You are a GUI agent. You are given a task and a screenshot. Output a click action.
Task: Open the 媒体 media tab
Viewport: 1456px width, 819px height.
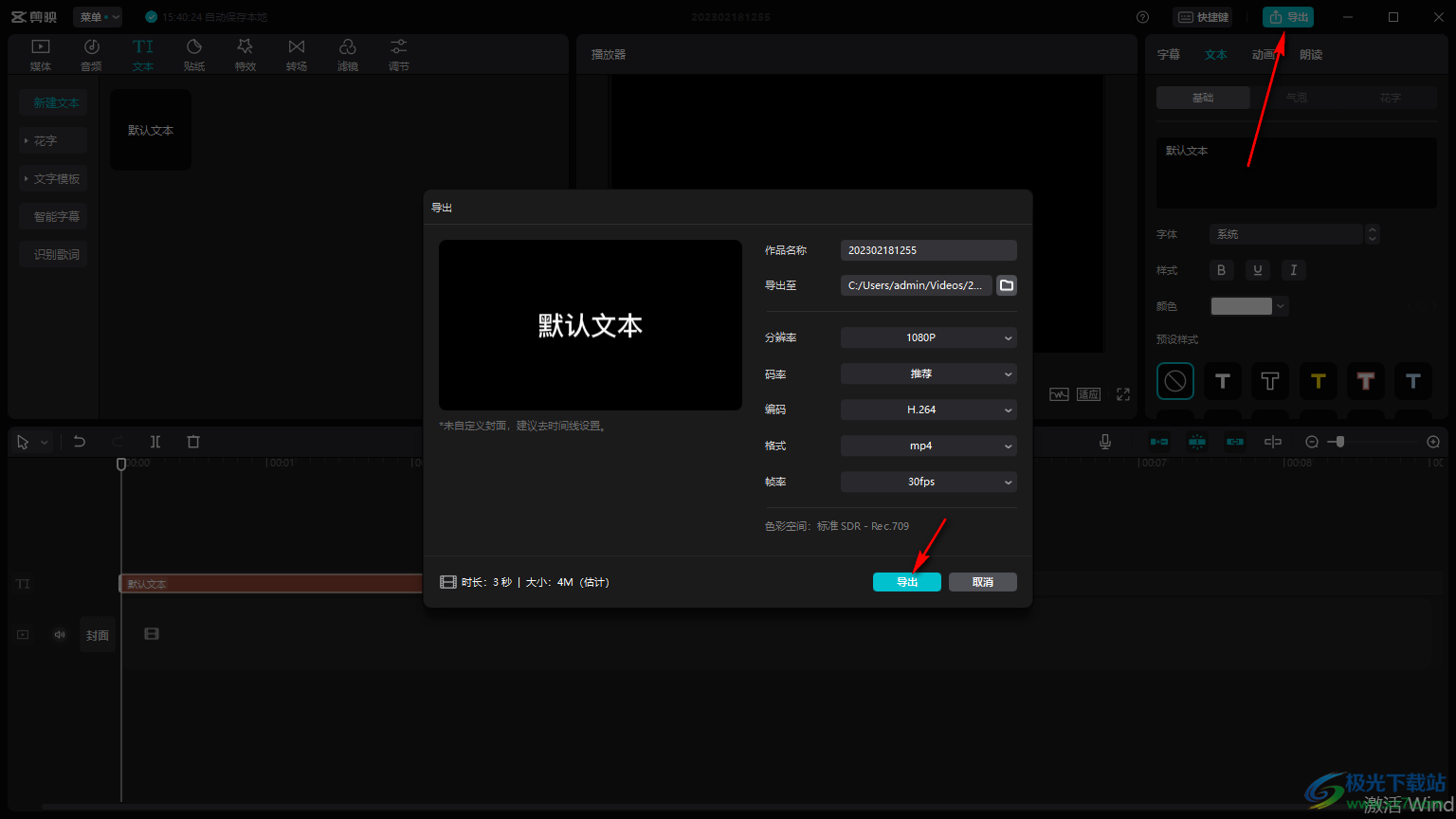coord(41,55)
